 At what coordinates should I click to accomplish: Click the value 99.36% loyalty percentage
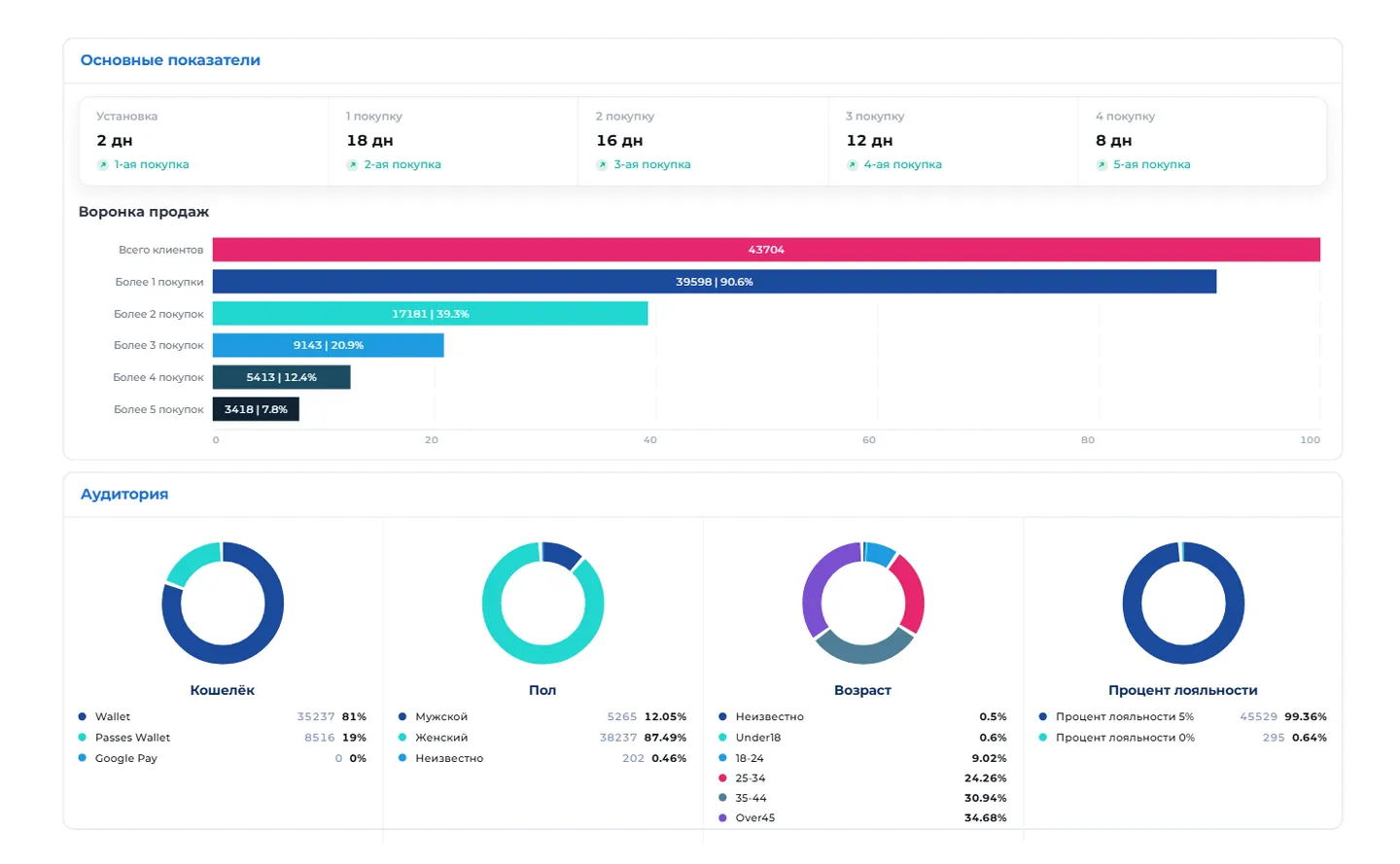(1306, 717)
